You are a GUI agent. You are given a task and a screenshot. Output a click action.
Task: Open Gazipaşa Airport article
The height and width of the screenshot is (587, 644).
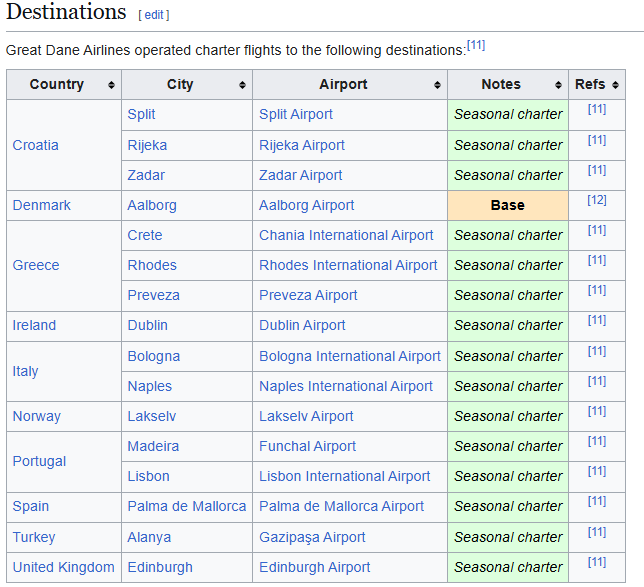pyautogui.click(x=312, y=537)
